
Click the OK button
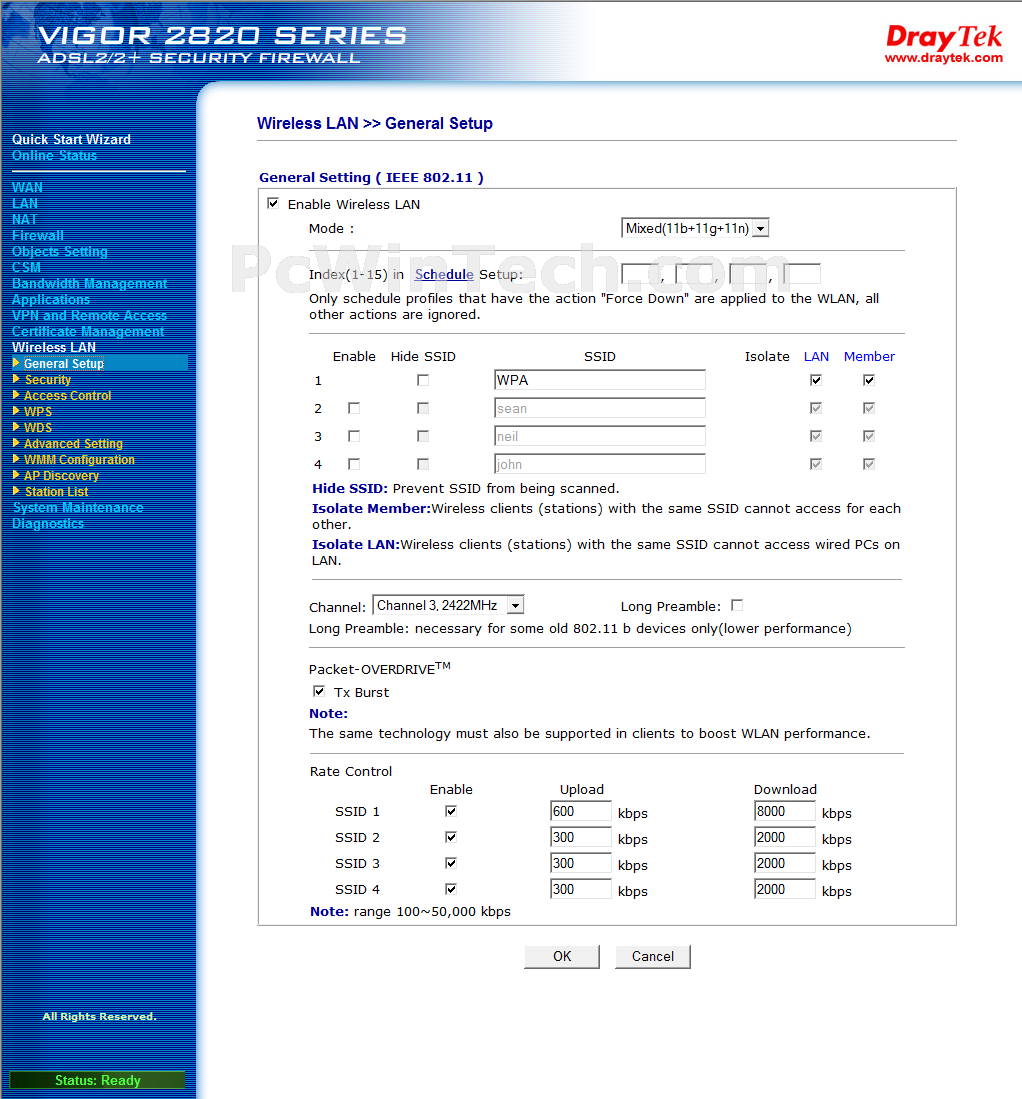[562, 956]
